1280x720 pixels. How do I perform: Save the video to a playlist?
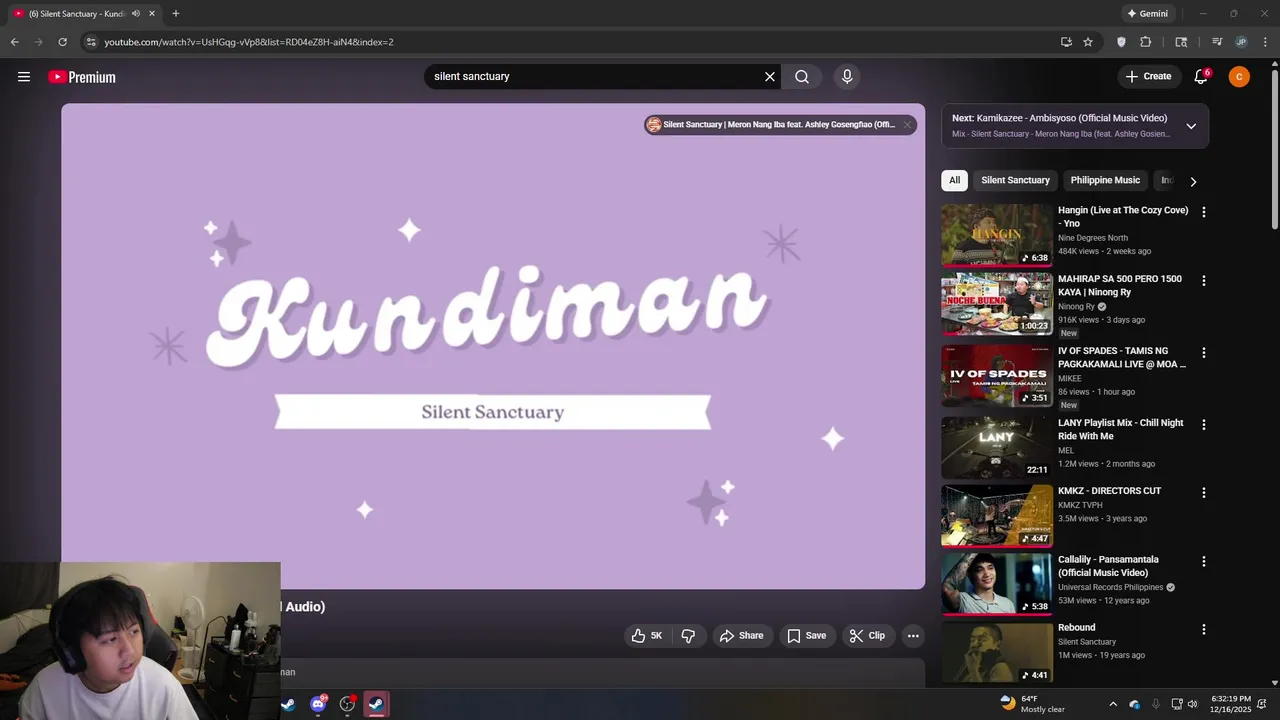pyautogui.click(x=806, y=636)
